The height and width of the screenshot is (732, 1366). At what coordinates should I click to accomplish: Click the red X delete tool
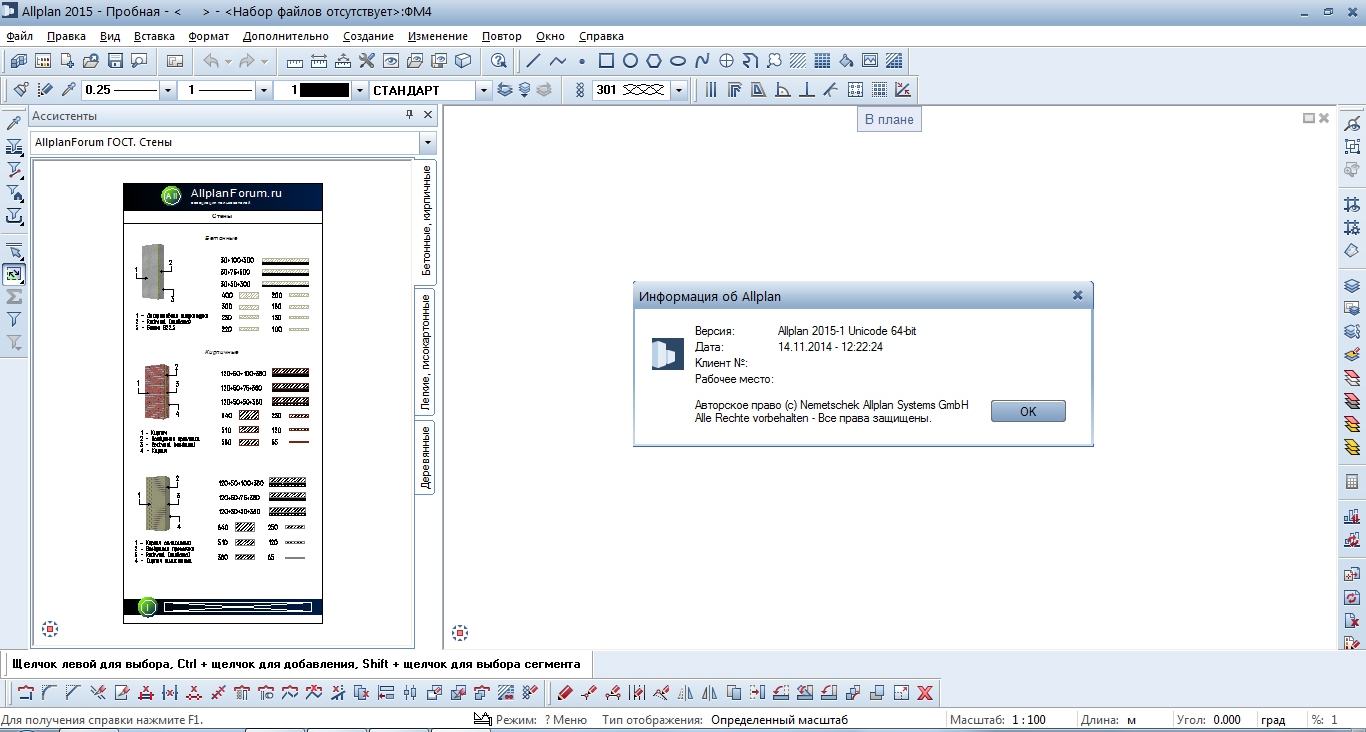[925, 692]
